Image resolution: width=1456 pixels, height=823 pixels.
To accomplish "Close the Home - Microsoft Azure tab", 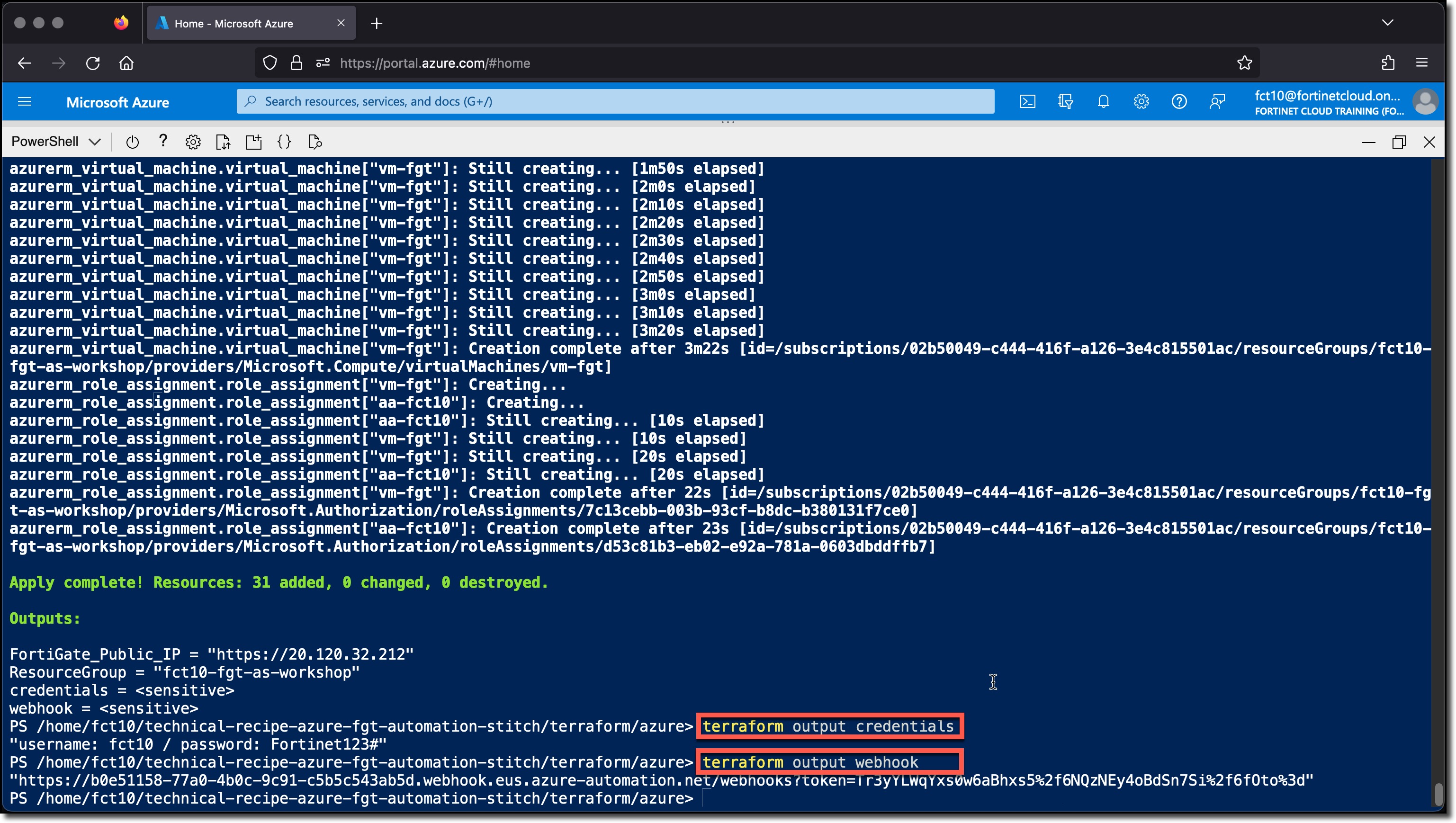I will click(x=341, y=23).
